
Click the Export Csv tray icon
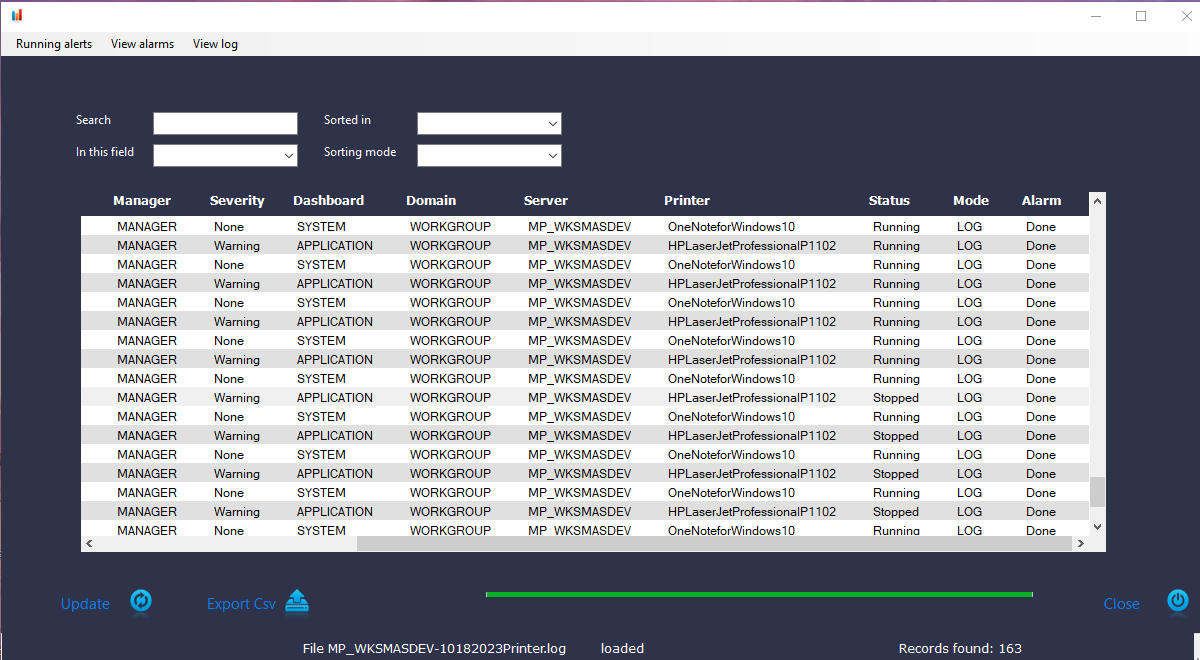(296, 601)
